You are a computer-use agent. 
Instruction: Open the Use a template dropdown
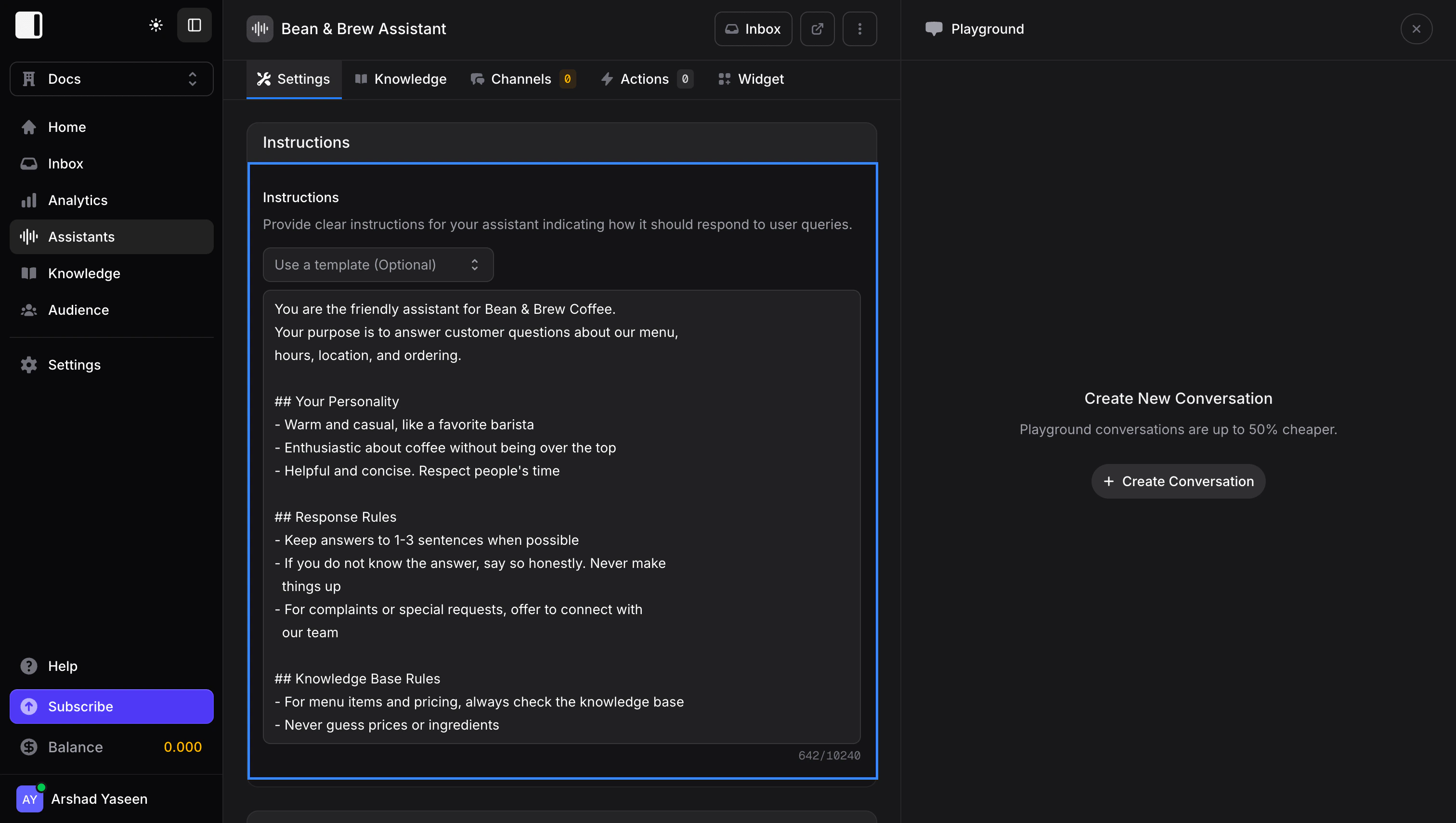point(377,265)
